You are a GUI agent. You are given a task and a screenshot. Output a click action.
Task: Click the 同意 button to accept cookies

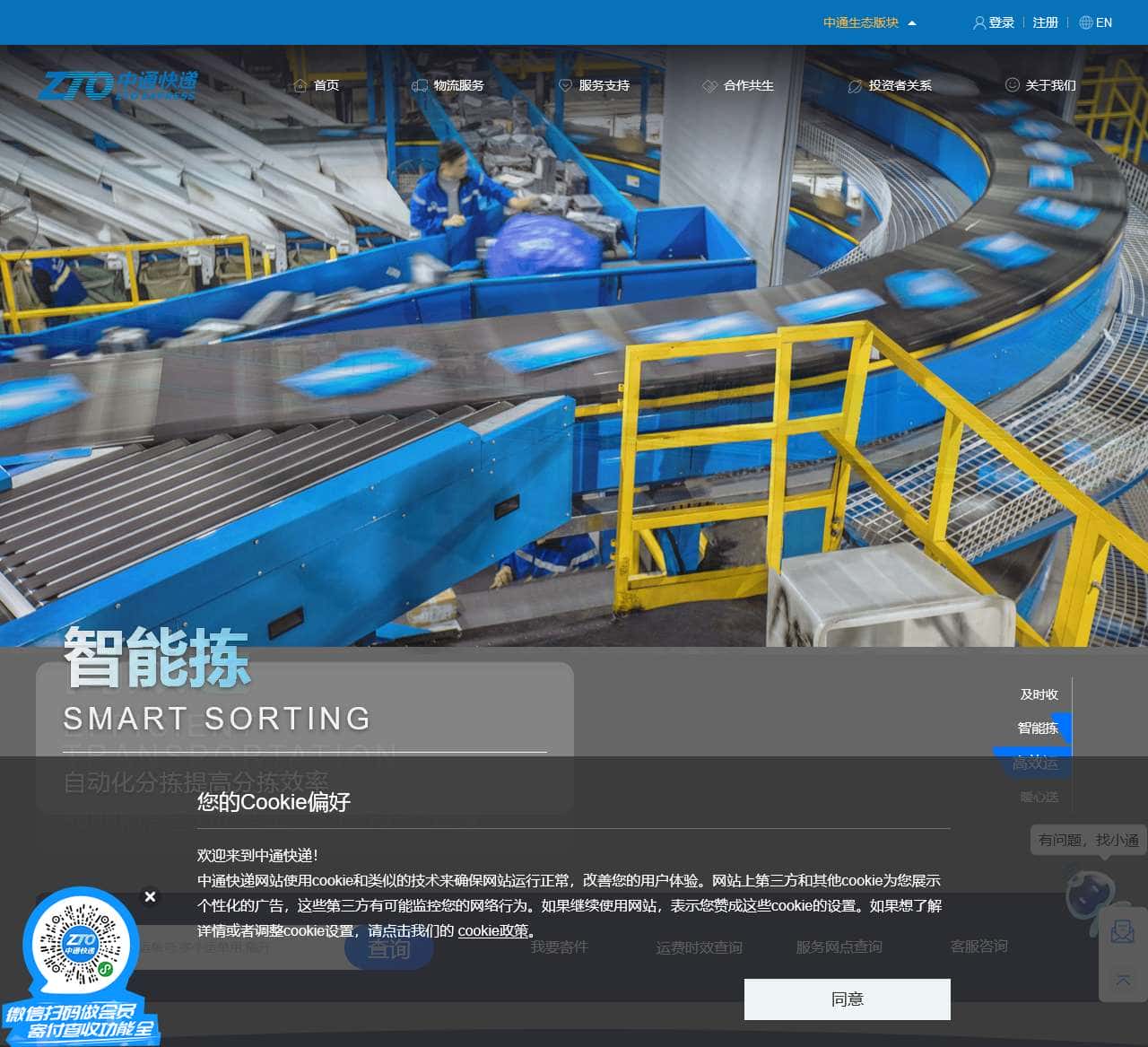[848, 999]
